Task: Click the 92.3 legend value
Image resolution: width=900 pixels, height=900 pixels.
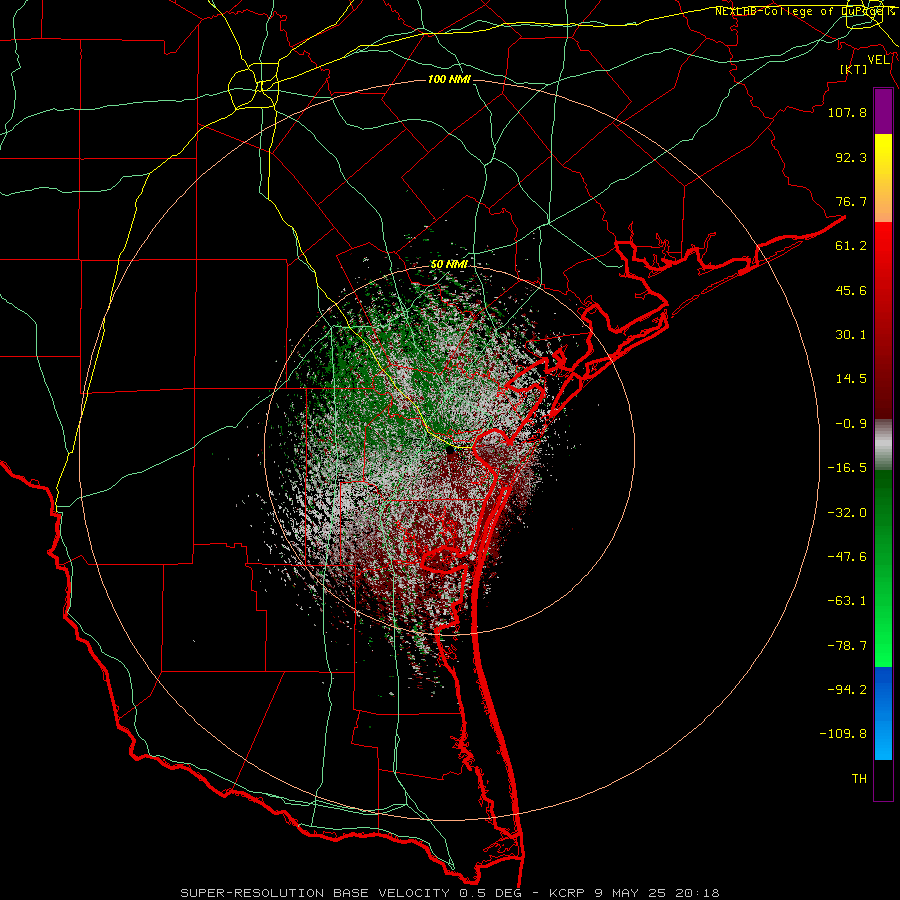Action: click(x=851, y=157)
